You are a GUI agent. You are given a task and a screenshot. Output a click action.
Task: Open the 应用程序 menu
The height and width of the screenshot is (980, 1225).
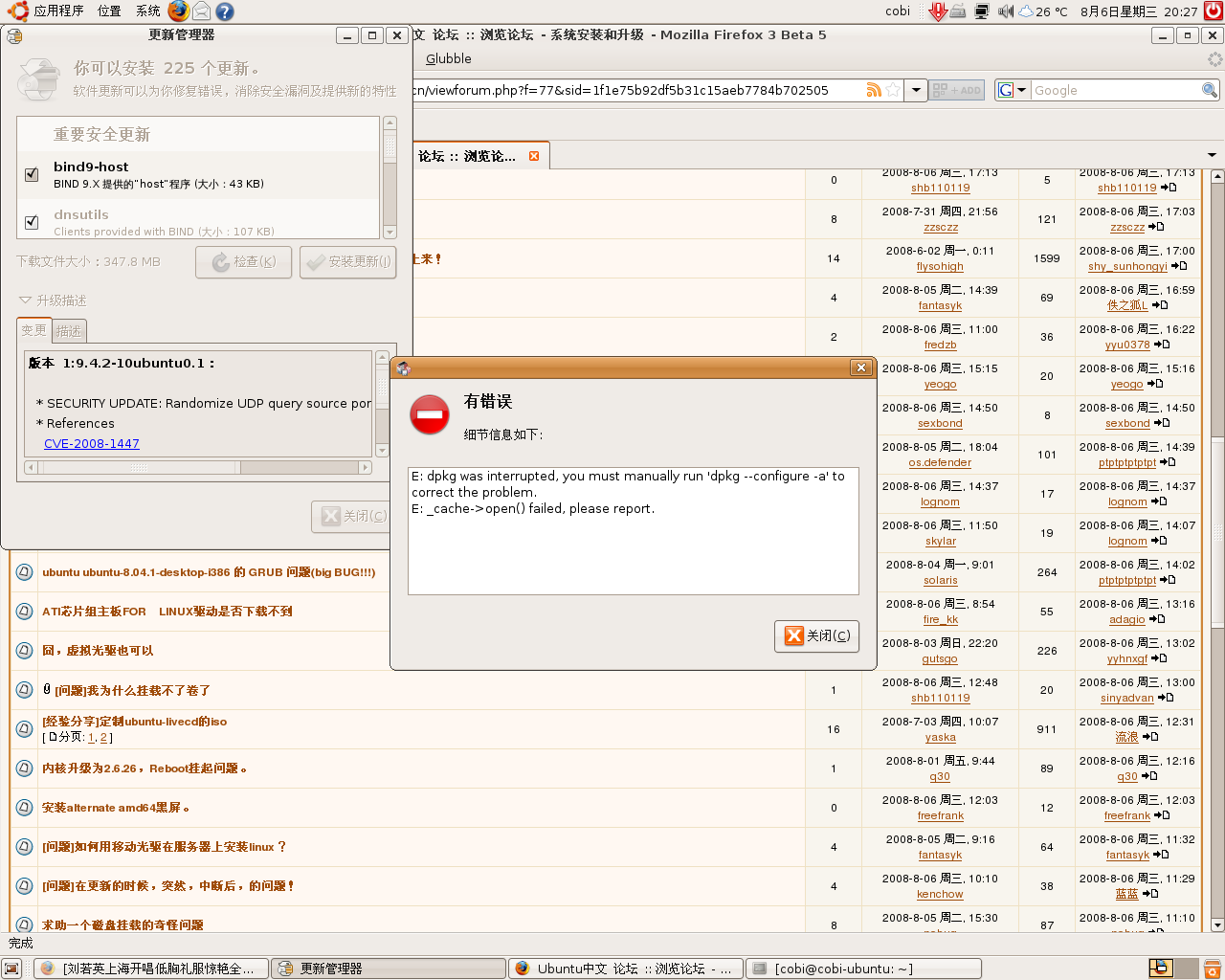(58, 11)
